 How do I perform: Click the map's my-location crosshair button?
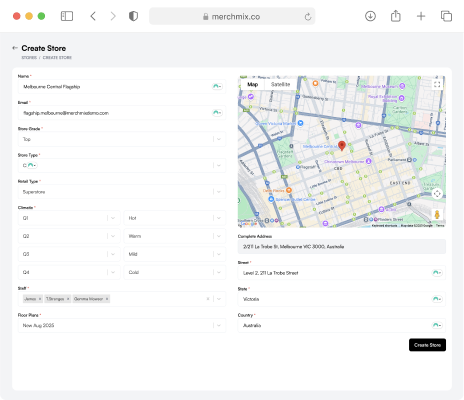(437, 194)
